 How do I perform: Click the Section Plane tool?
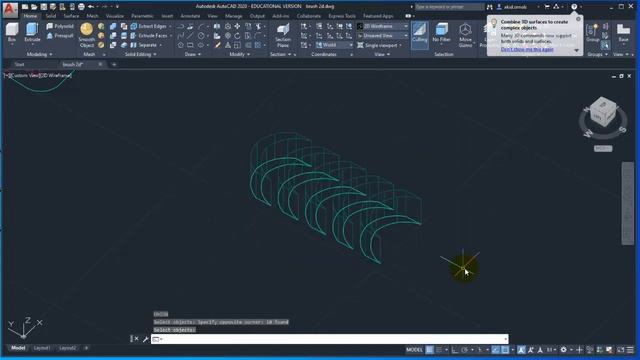tap(283, 35)
